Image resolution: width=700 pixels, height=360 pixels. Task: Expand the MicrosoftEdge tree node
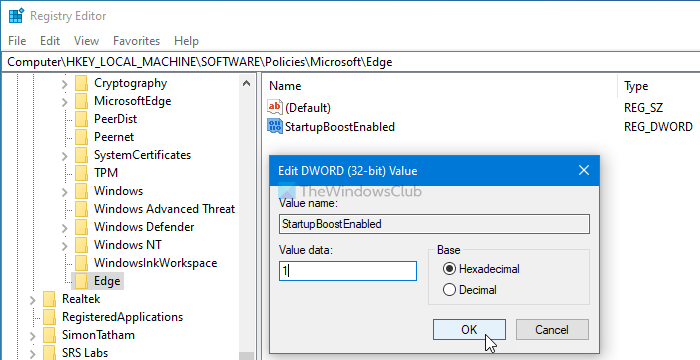click(x=65, y=102)
